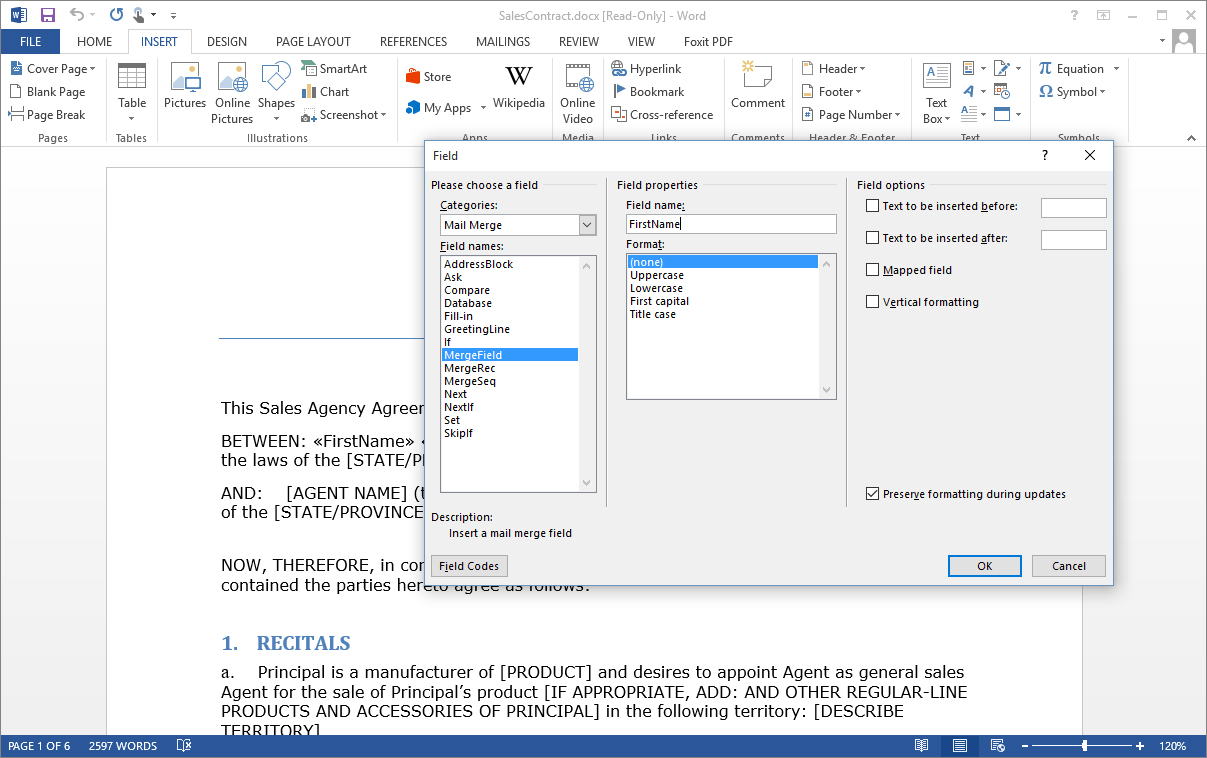Switch to Read Mode in the status bar
The height and width of the screenshot is (758, 1207).
921,745
